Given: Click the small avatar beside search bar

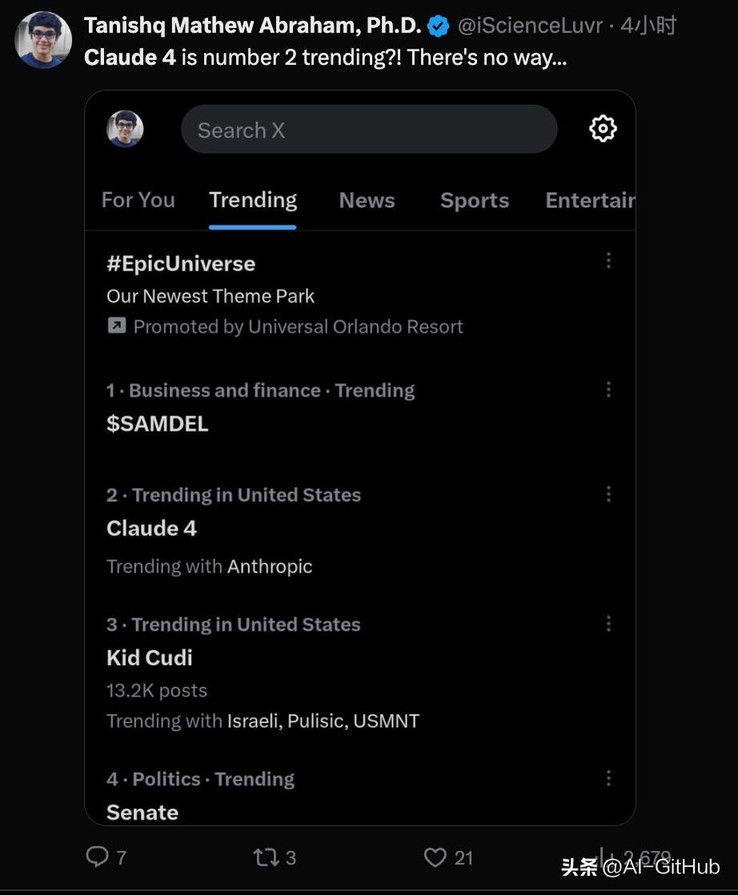Looking at the screenshot, I should pyautogui.click(x=125, y=129).
